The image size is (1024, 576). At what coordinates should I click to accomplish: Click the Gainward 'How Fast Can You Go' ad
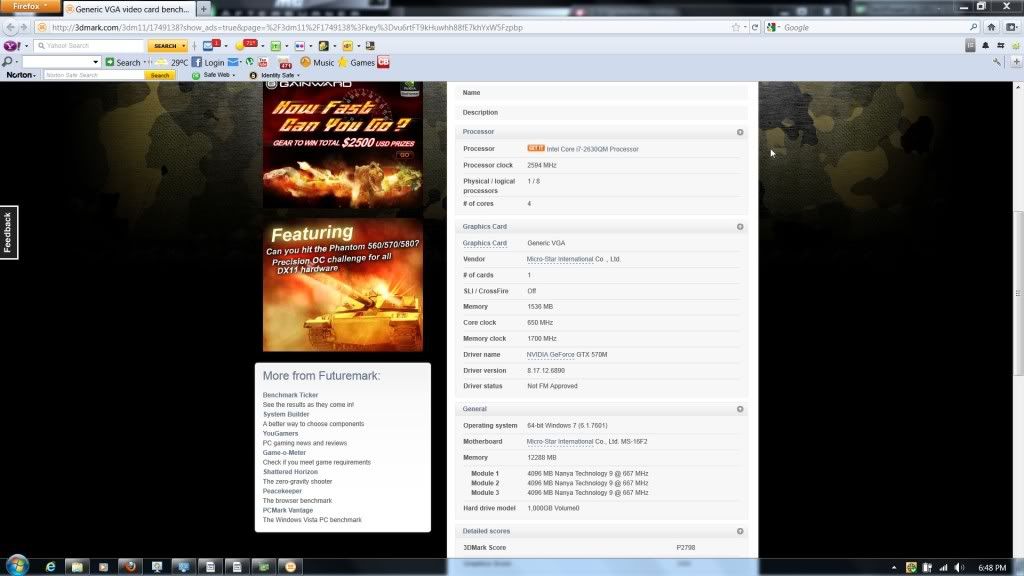pyautogui.click(x=343, y=145)
